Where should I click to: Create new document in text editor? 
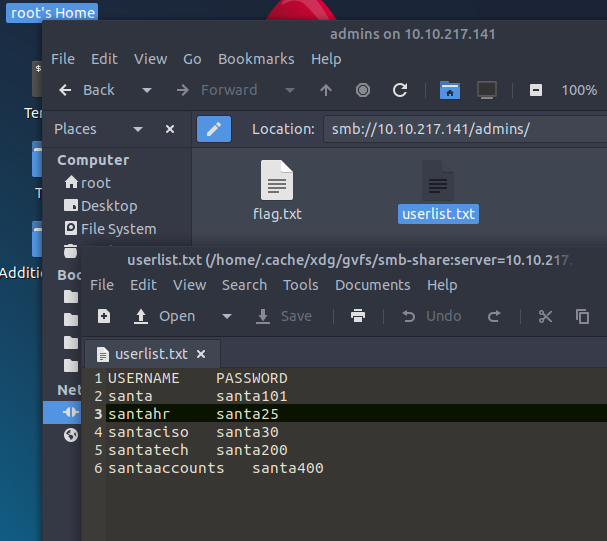[104, 316]
